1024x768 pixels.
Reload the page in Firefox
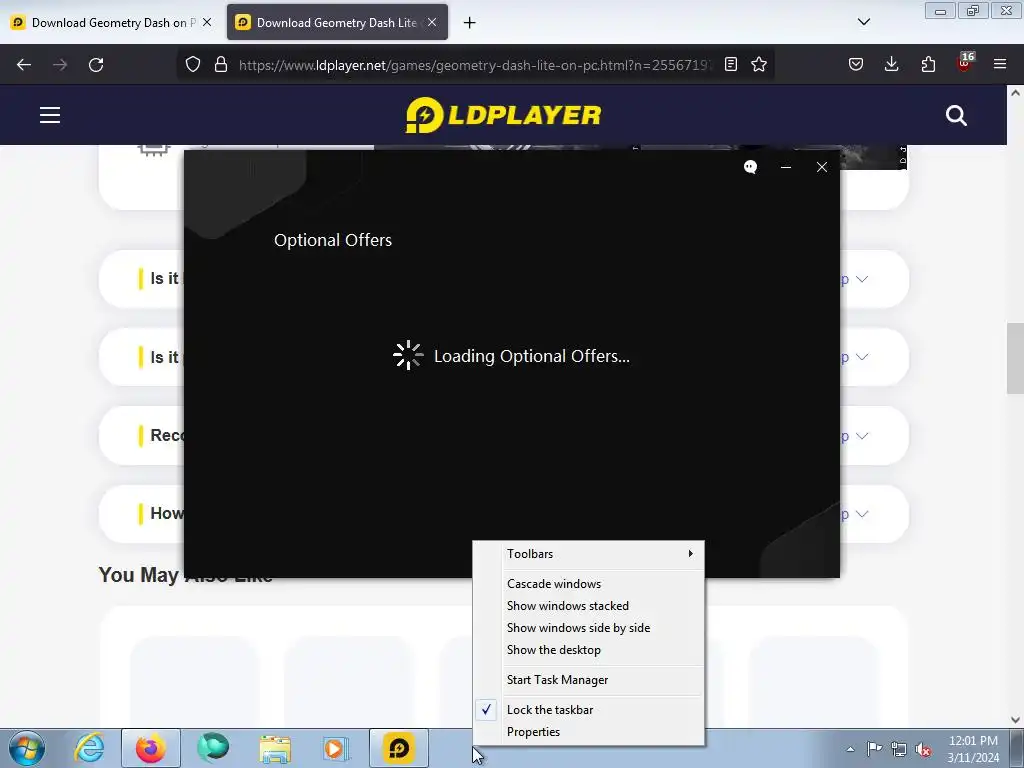pyautogui.click(x=96, y=65)
